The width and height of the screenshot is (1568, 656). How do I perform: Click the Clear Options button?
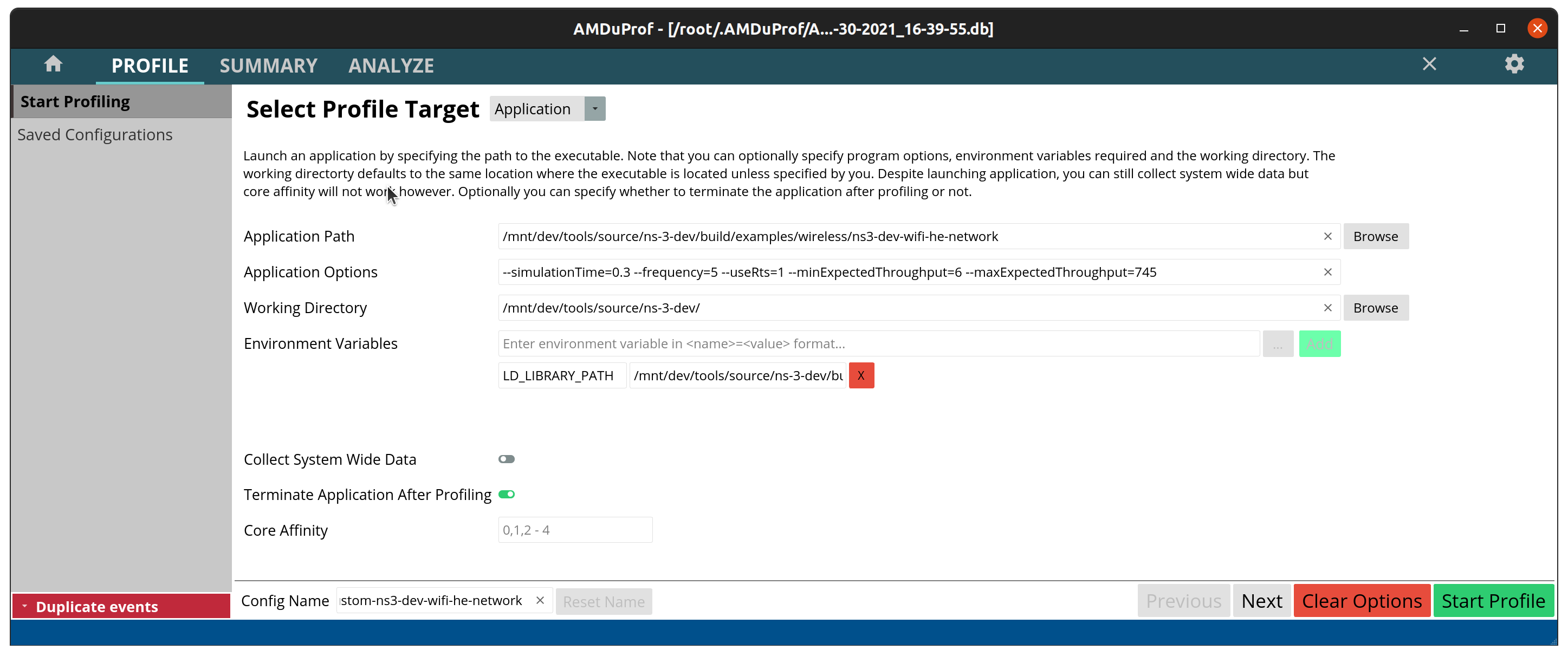pyautogui.click(x=1362, y=600)
